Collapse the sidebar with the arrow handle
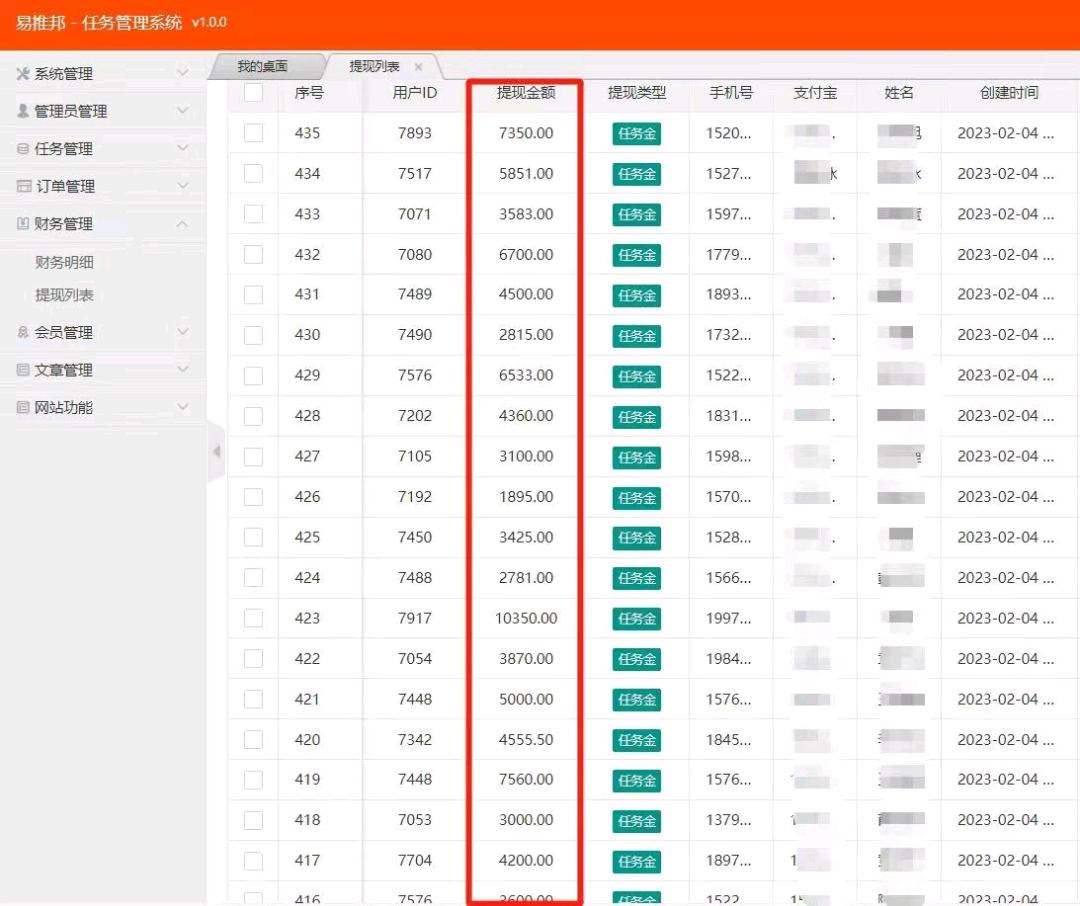Screen dimensions: 1080x906 [x=216, y=452]
